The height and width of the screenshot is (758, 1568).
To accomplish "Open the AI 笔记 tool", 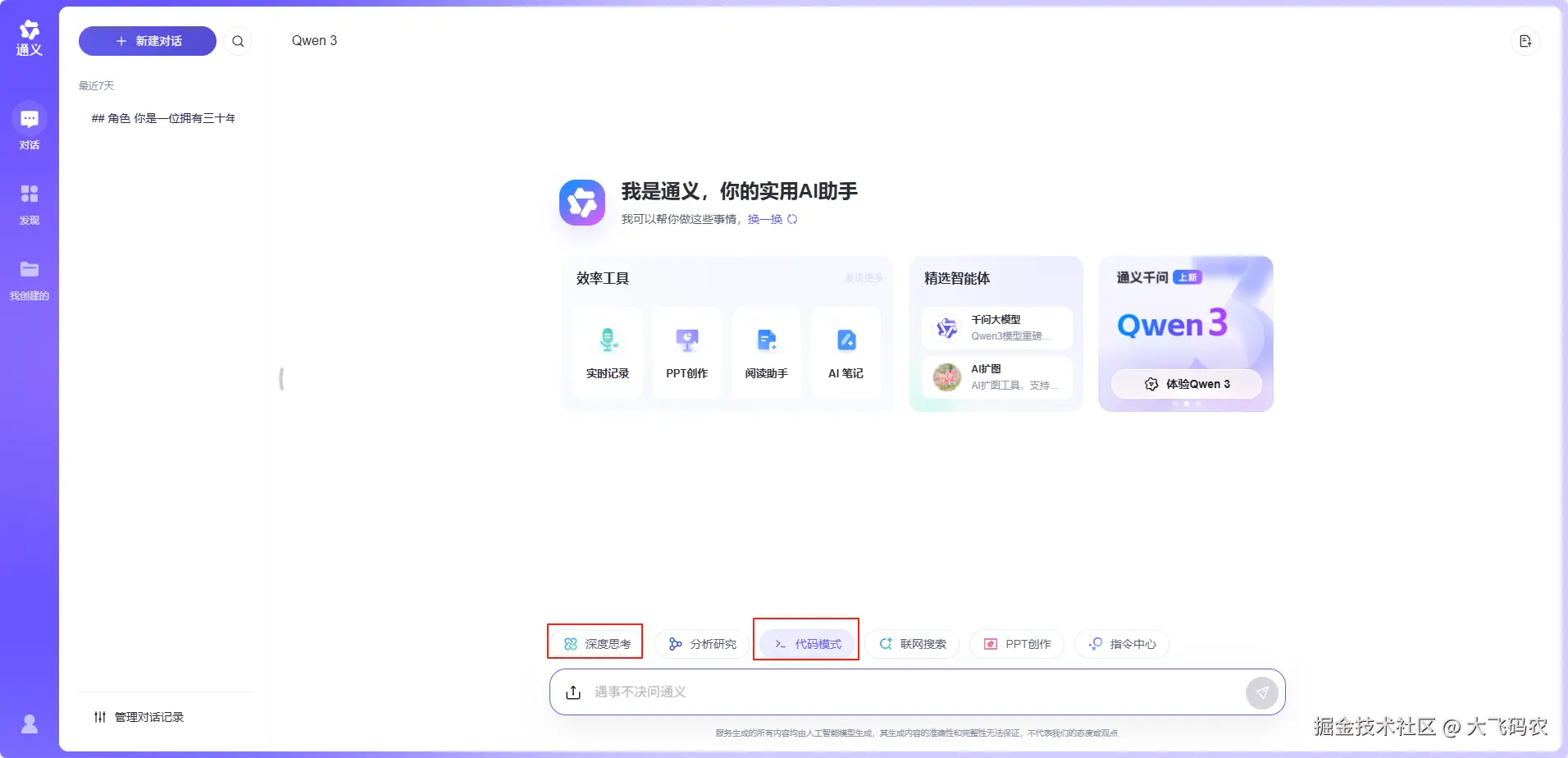I will tap(846, 353).
